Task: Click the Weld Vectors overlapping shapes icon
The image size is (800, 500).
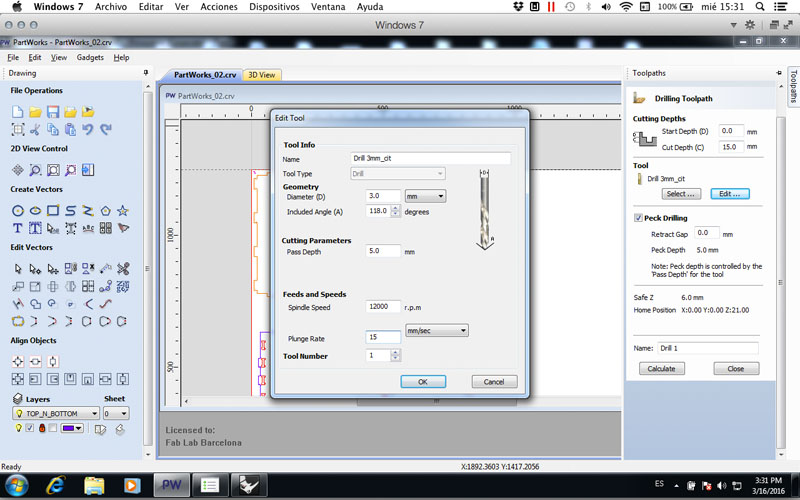Action: (35, 304)
